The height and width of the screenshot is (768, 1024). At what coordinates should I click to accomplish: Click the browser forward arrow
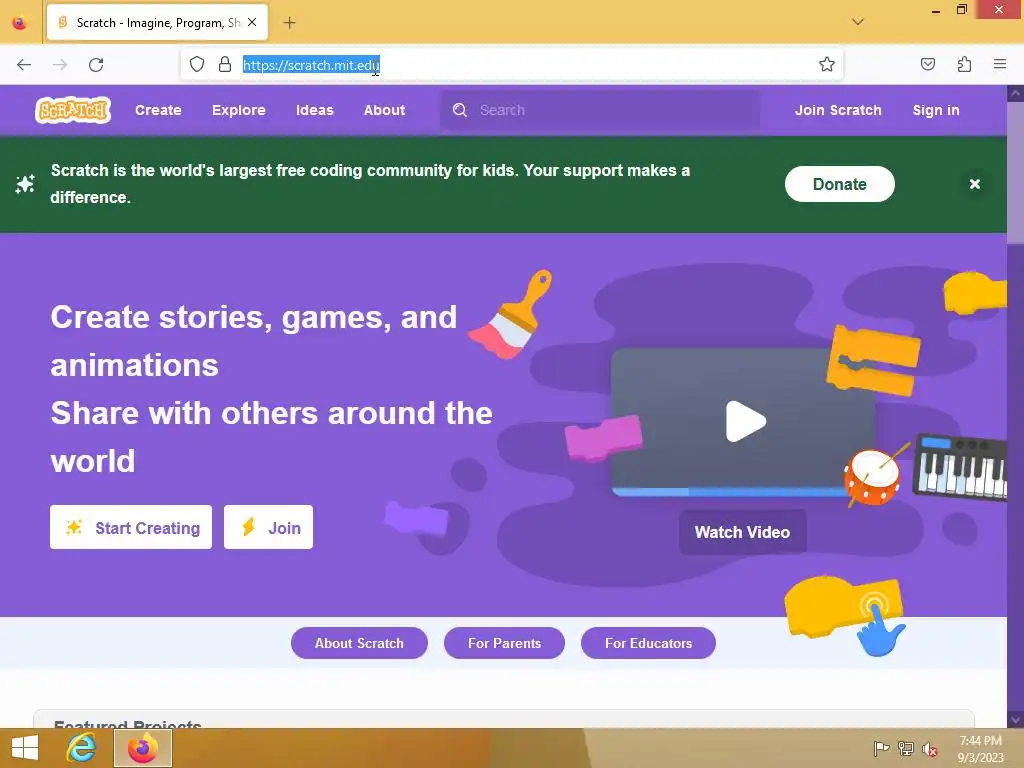(x=60, y=65)
